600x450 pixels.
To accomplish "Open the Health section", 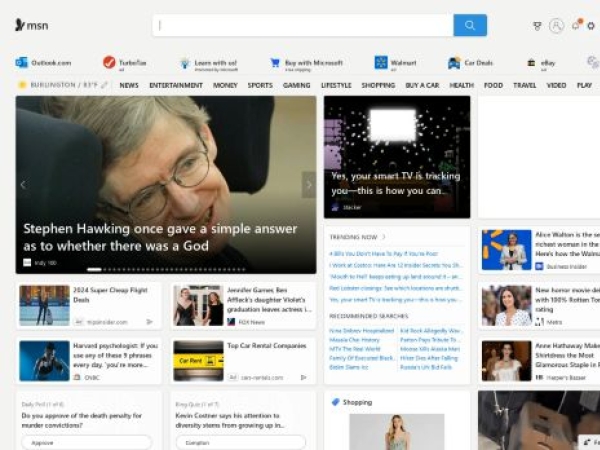I will coord(461,85).
